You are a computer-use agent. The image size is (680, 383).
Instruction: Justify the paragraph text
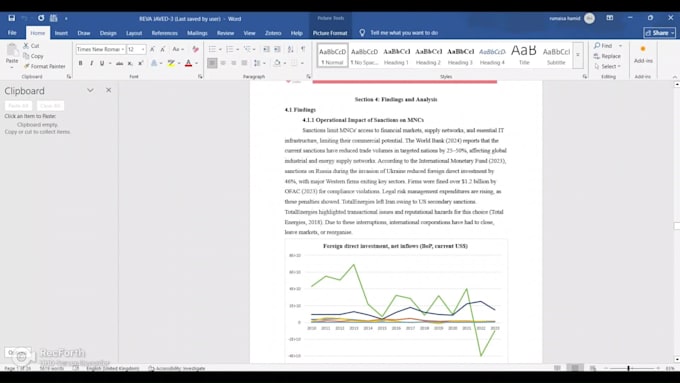pos(245,63)
